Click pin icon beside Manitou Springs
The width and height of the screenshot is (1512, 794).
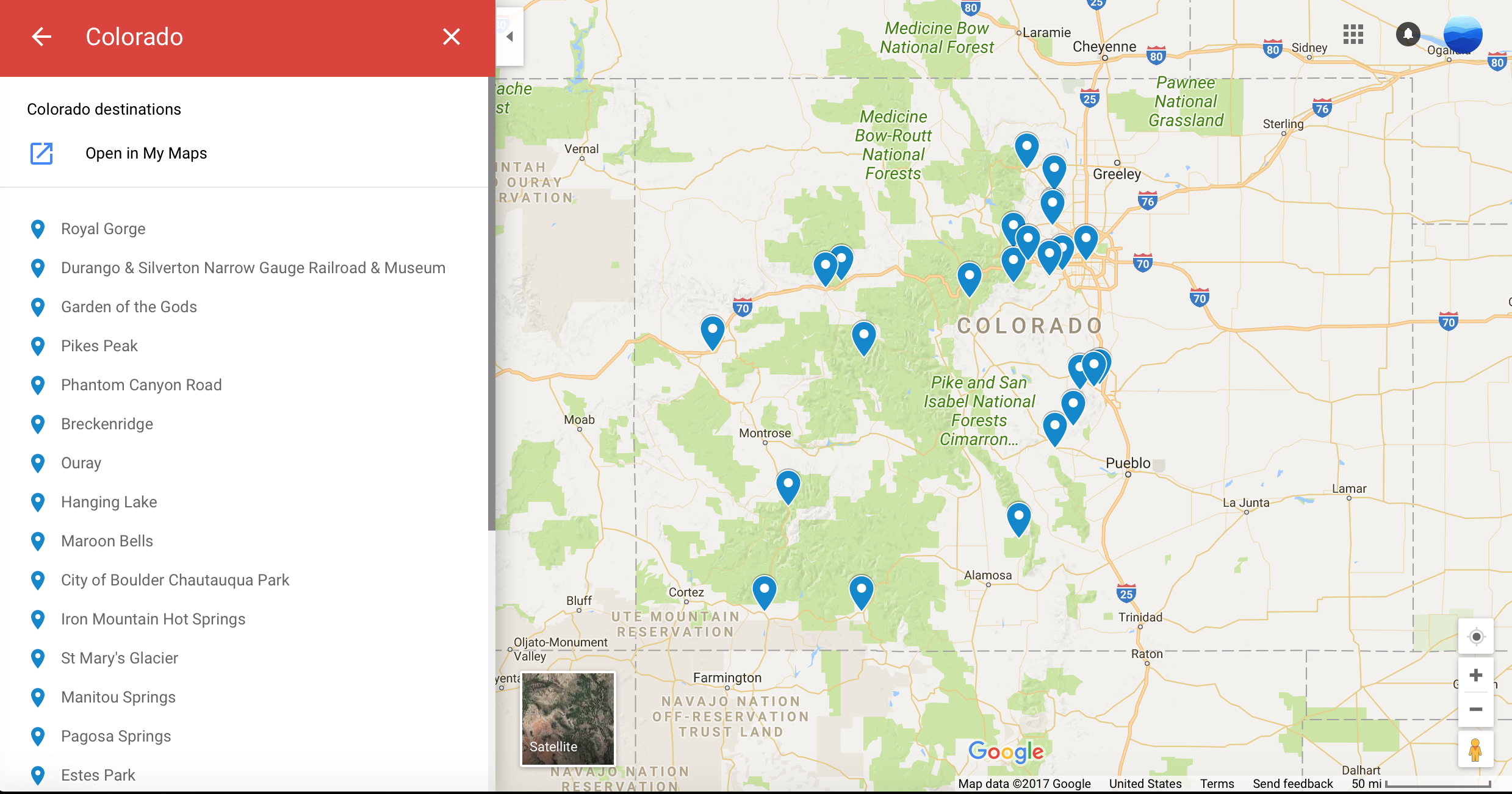pos(38,698)
